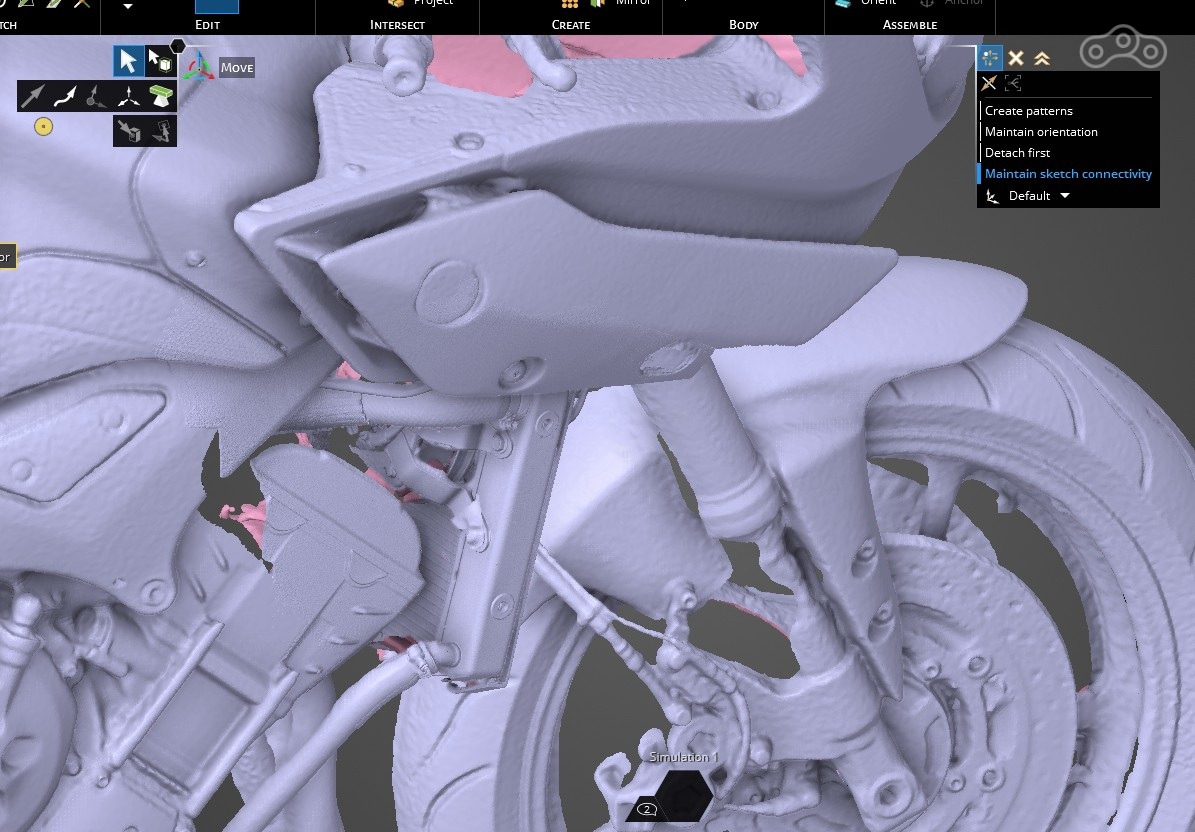Click the highlighted blue Edit group button

click(x=217, y=6)
